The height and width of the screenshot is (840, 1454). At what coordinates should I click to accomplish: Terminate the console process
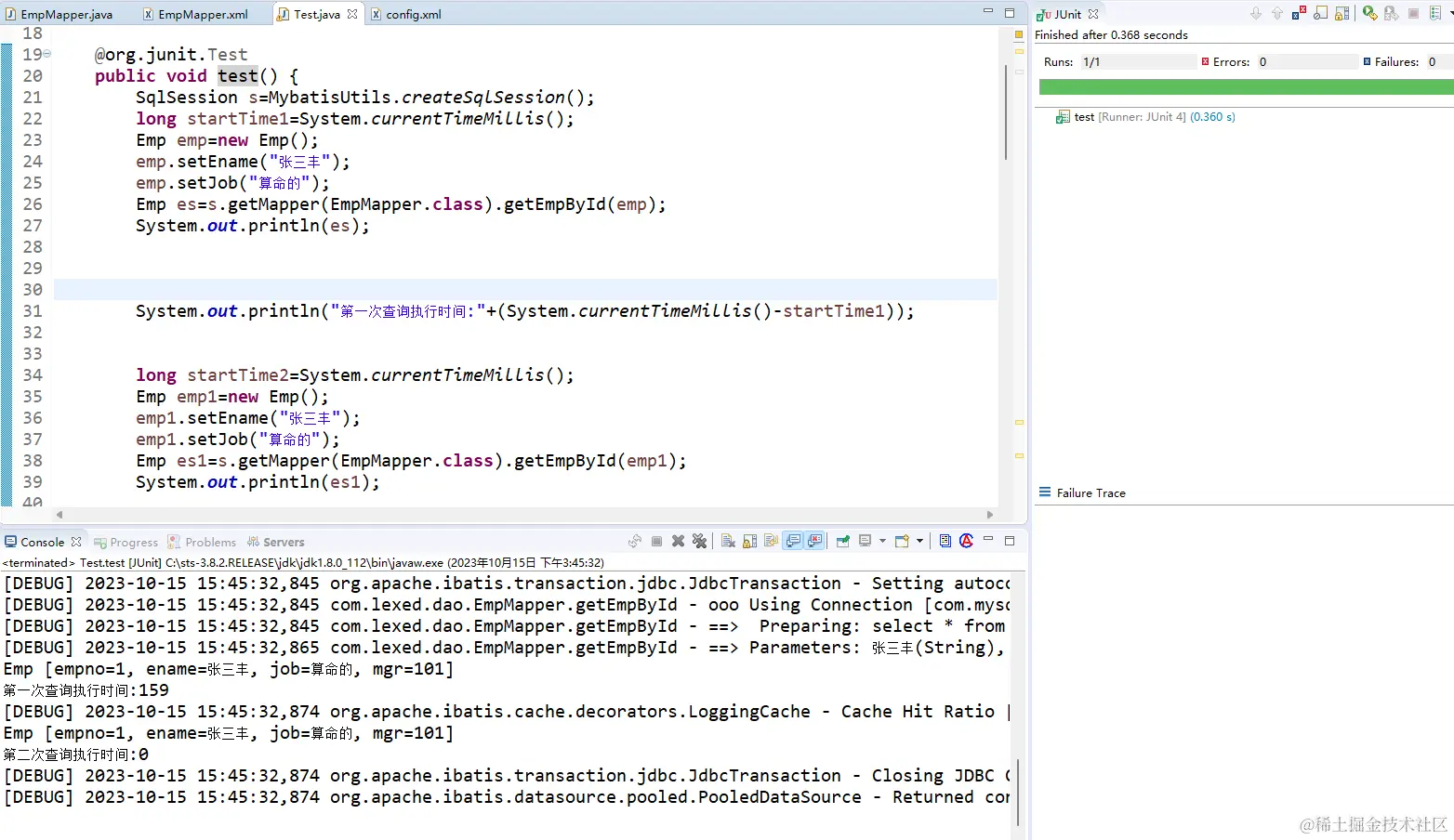[x=656, y=541]
